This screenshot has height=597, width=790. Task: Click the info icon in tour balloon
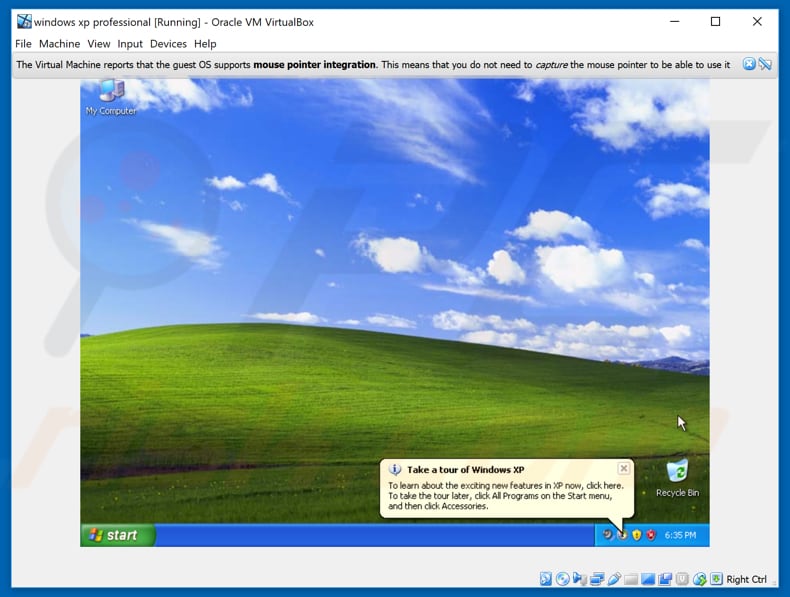pyautogui.click(x=395, y=470)
